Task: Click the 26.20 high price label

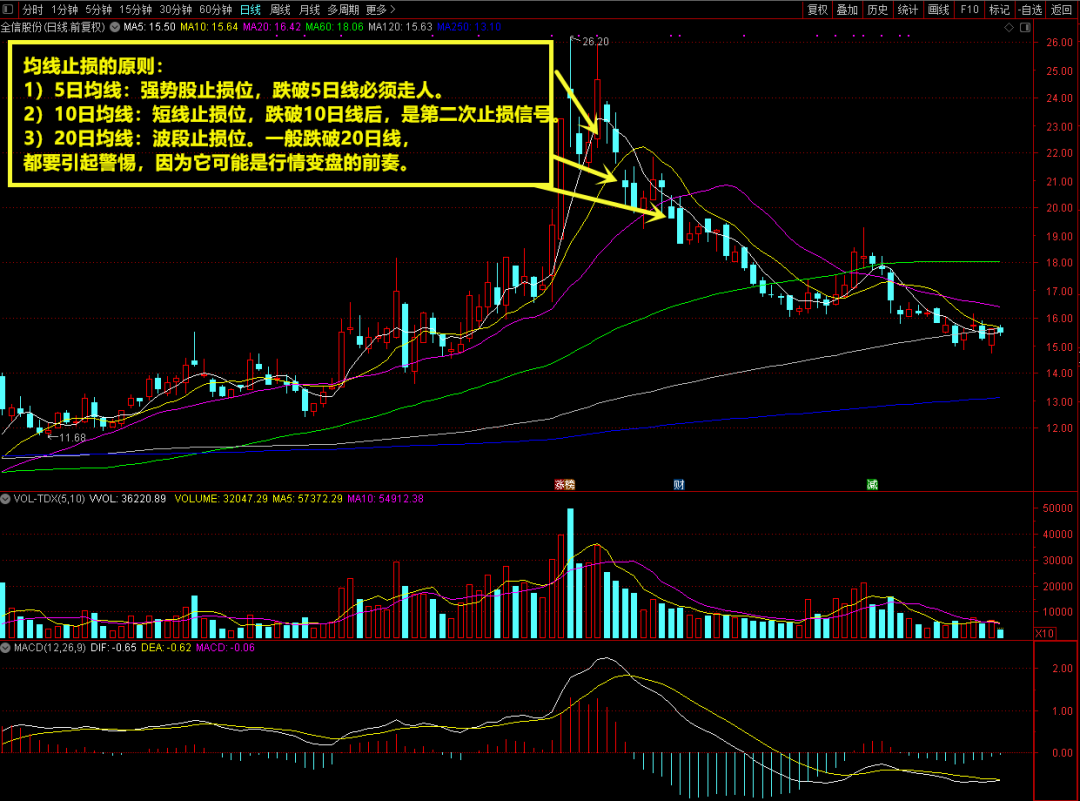Action: pos(595,41)
